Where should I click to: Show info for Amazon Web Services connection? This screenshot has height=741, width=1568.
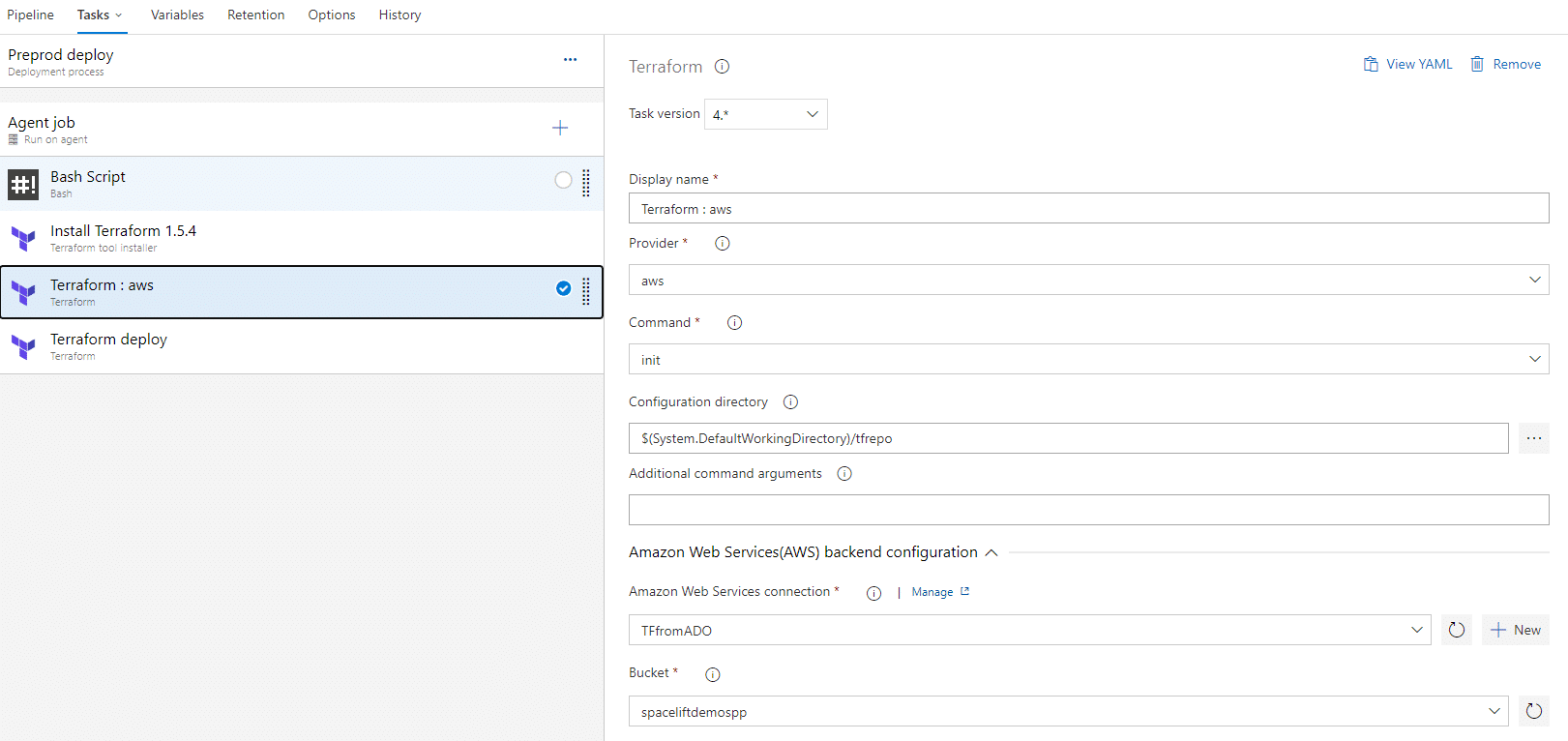click(873, 593)
